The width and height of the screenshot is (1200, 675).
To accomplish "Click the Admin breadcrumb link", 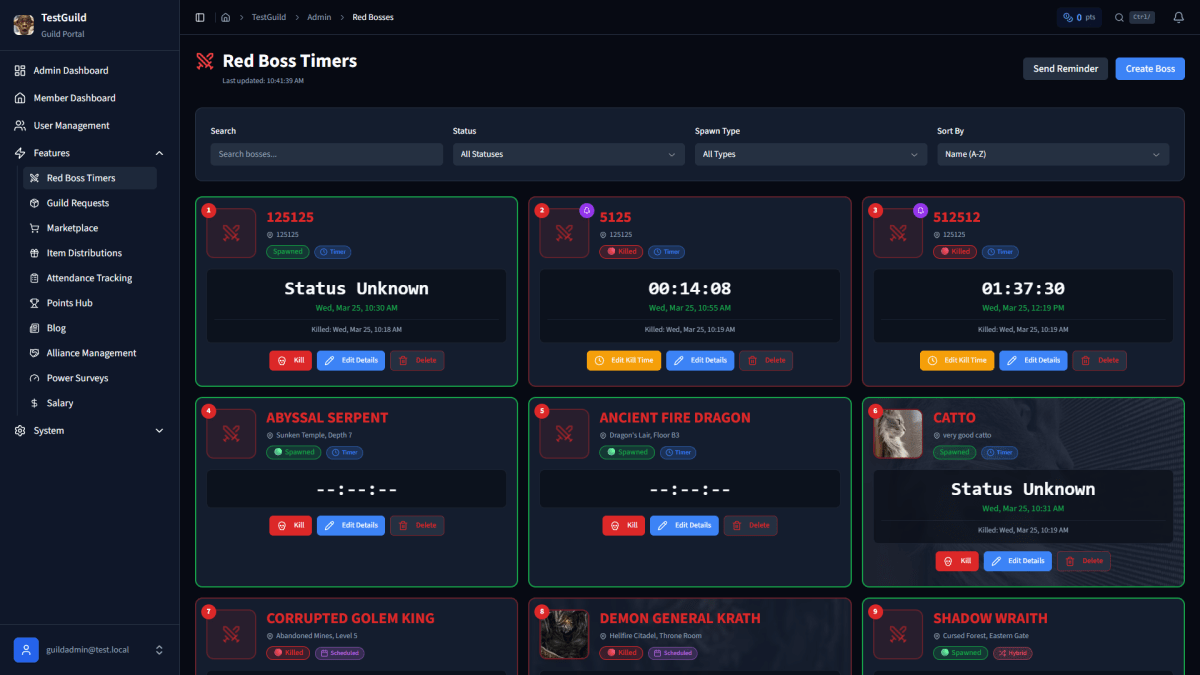I will [319, 17].
